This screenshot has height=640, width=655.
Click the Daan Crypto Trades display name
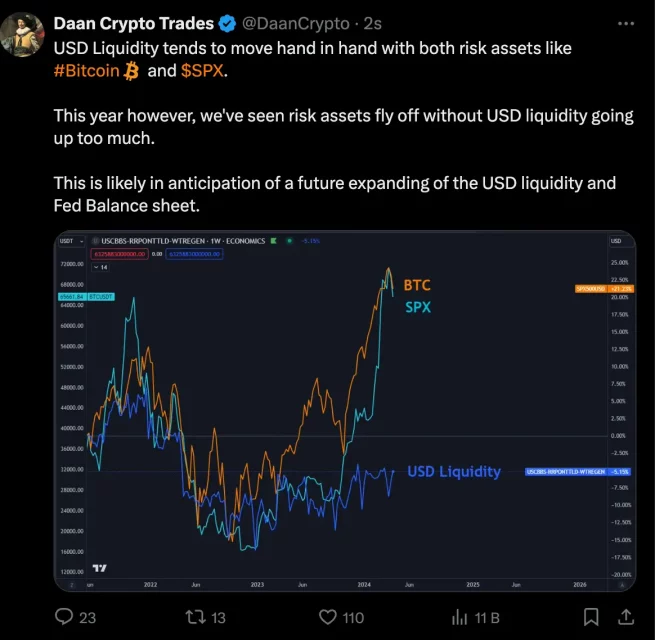click(x=134, y=23)
